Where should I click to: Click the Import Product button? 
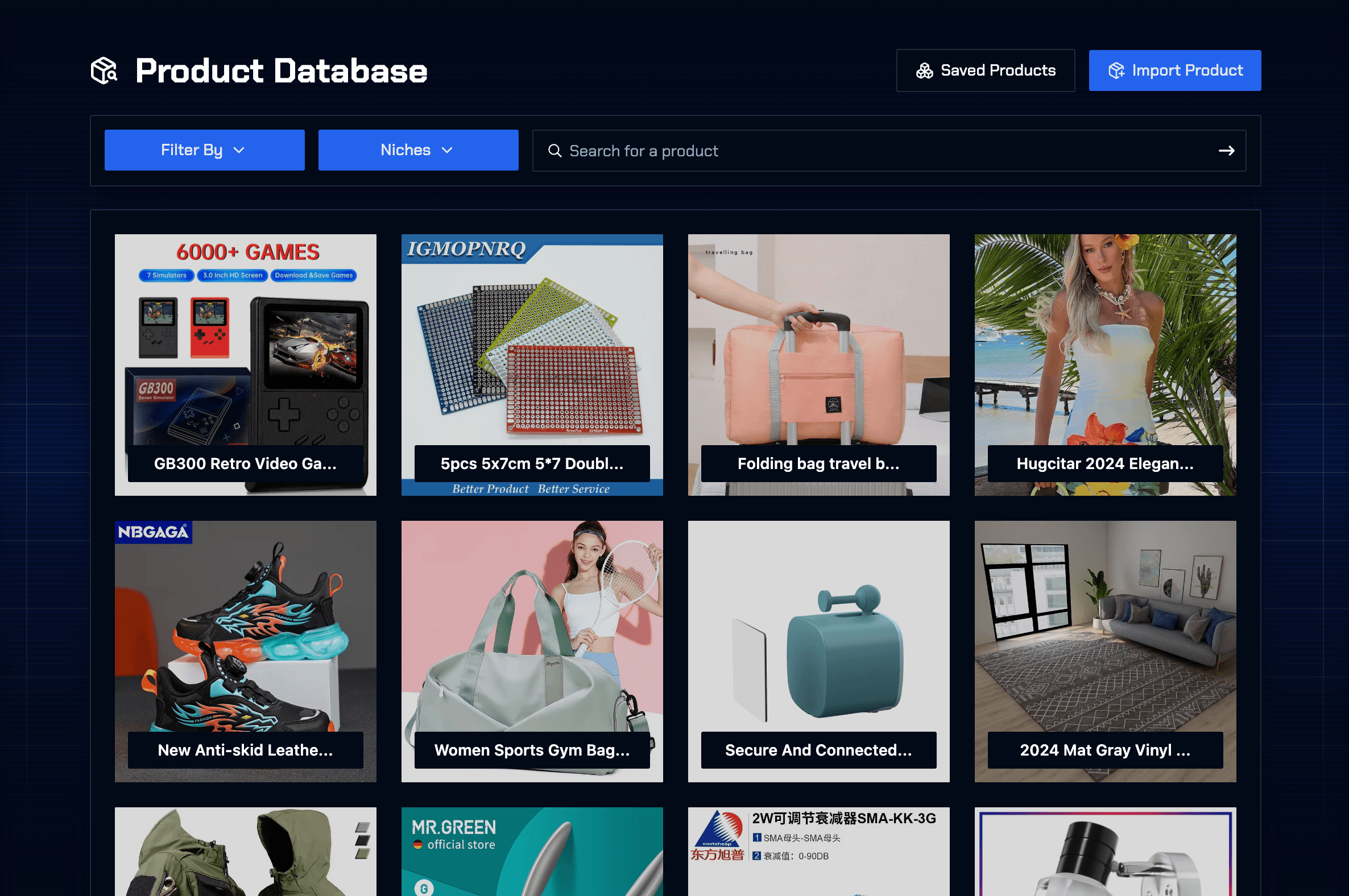coord(1174,70)
